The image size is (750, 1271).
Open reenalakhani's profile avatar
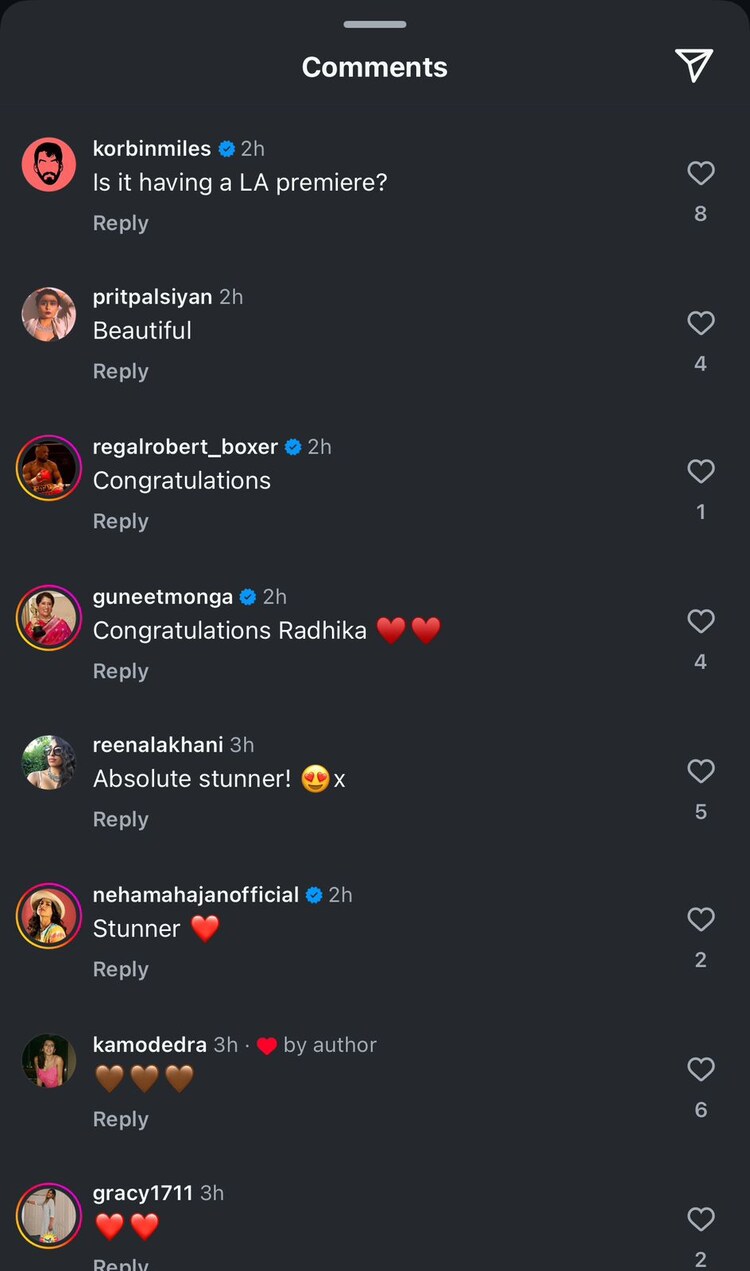point(48,763)
